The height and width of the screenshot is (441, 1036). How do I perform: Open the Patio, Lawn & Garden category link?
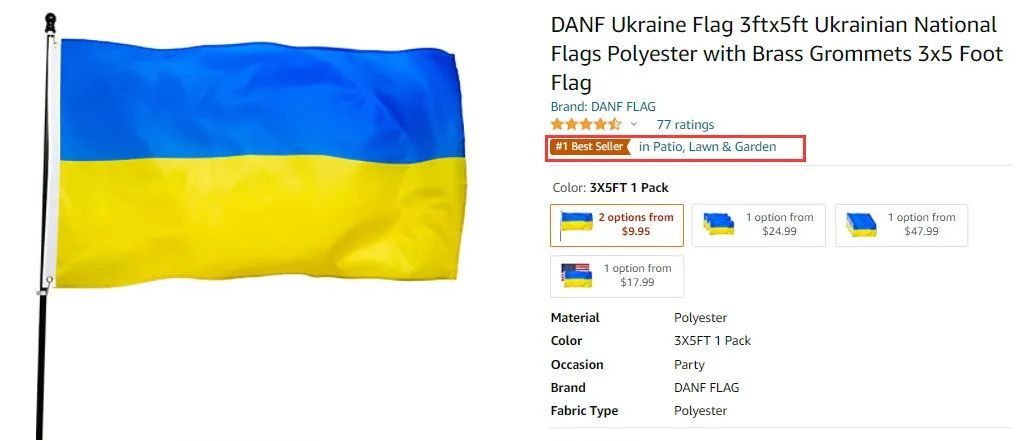pos(708,147)
